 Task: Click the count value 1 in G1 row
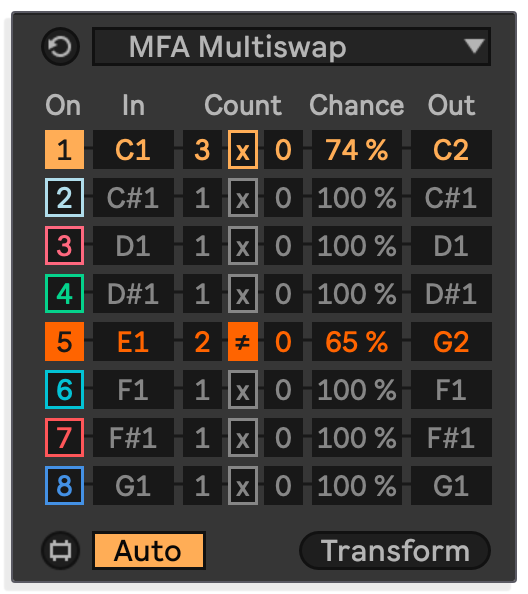tap(202, 485)
